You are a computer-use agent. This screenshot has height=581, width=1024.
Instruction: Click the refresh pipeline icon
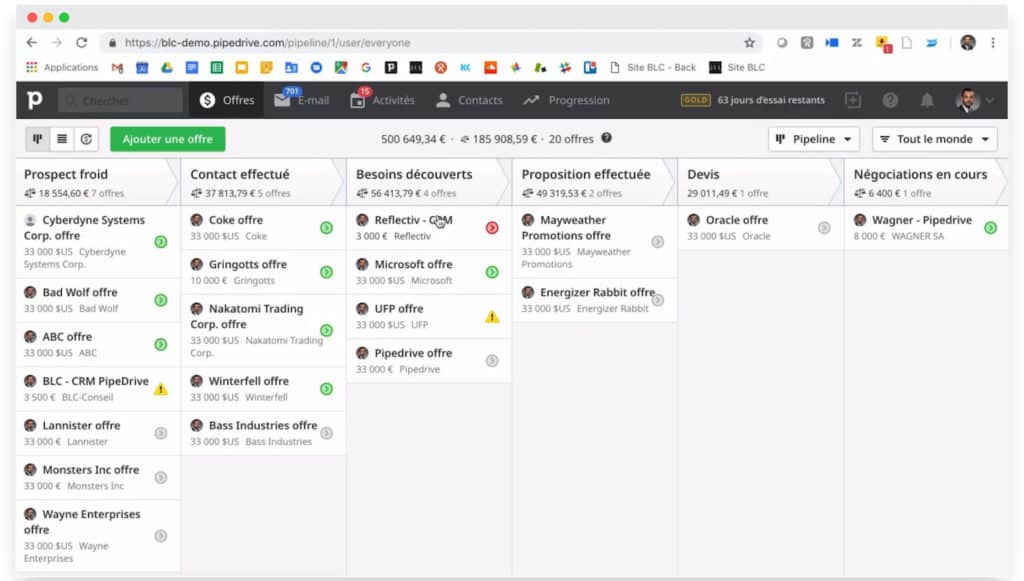pos(87,139)
